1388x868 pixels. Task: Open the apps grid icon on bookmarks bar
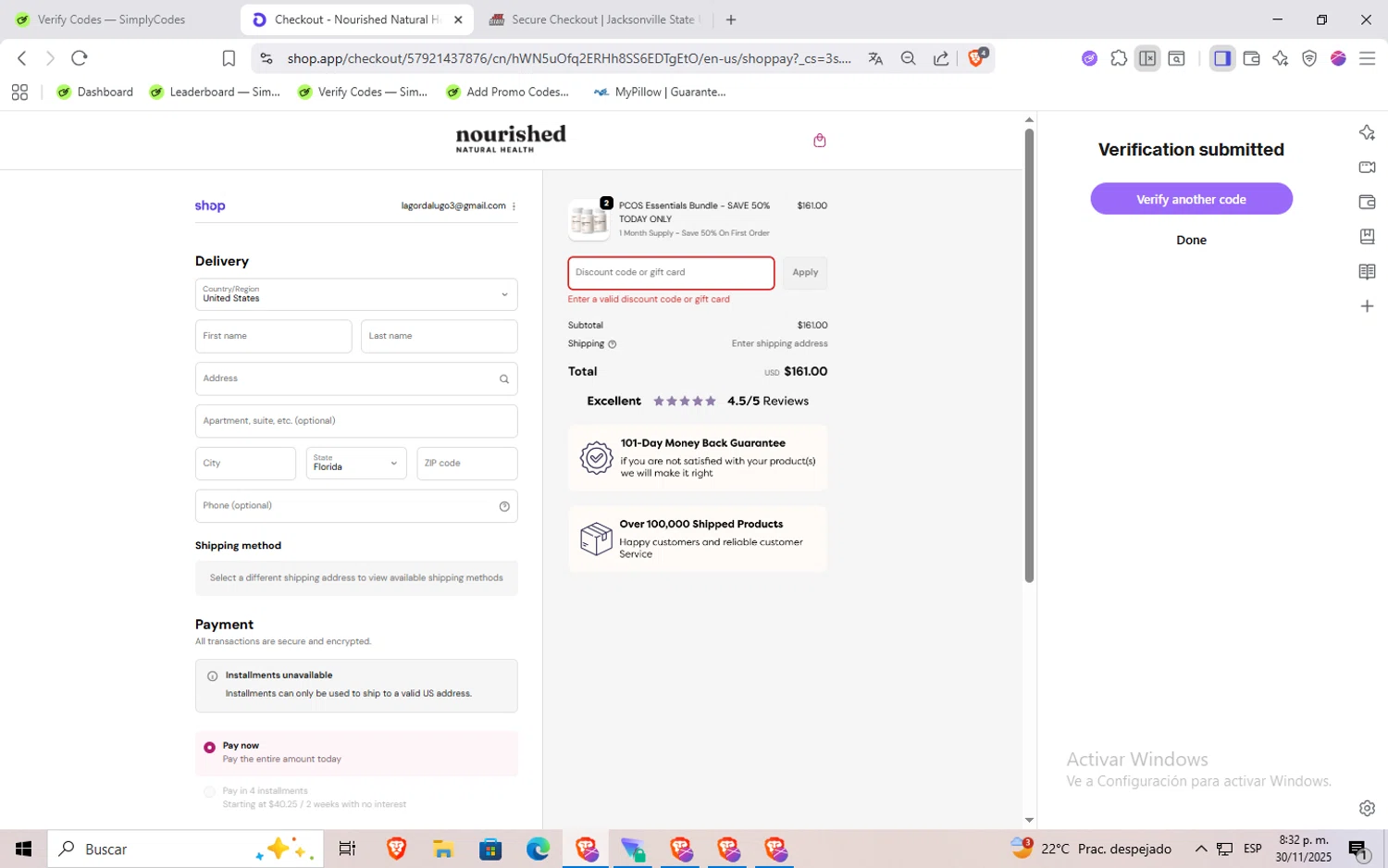tap(19, 92)
